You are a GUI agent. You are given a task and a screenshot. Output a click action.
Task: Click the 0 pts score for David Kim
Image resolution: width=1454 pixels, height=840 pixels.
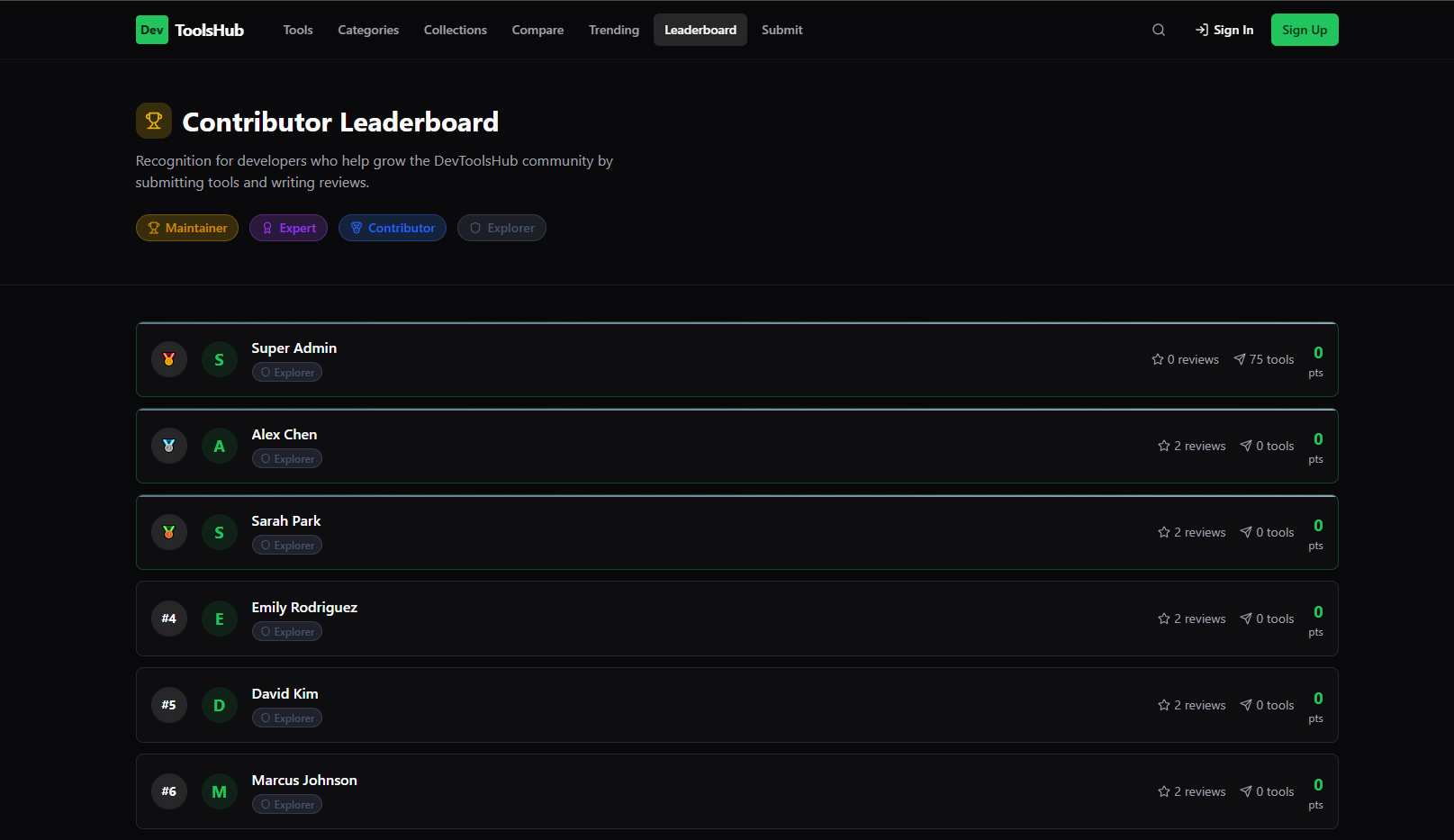click(1316, 707)
